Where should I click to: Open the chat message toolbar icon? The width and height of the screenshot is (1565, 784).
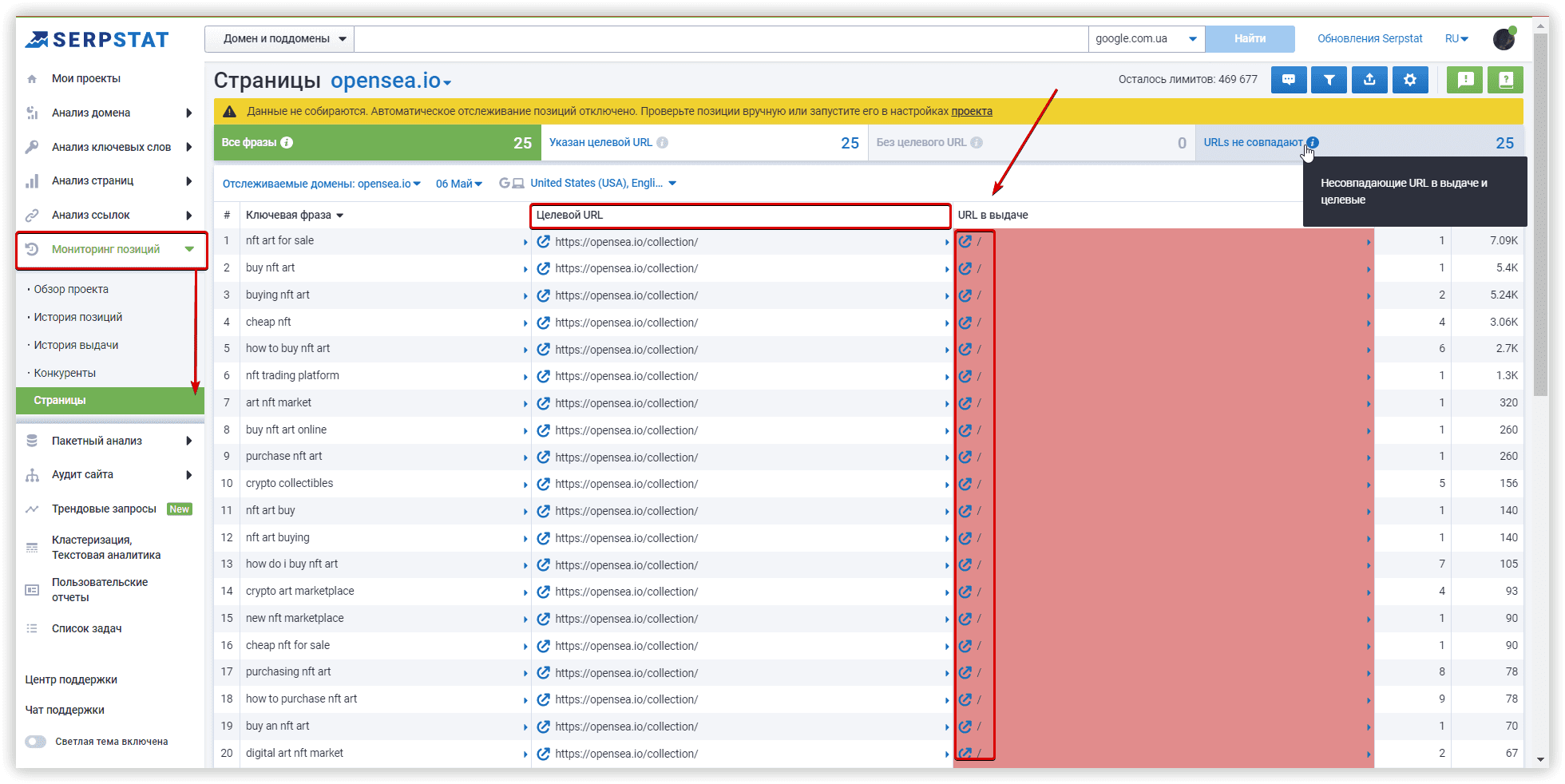point(1289,80)
